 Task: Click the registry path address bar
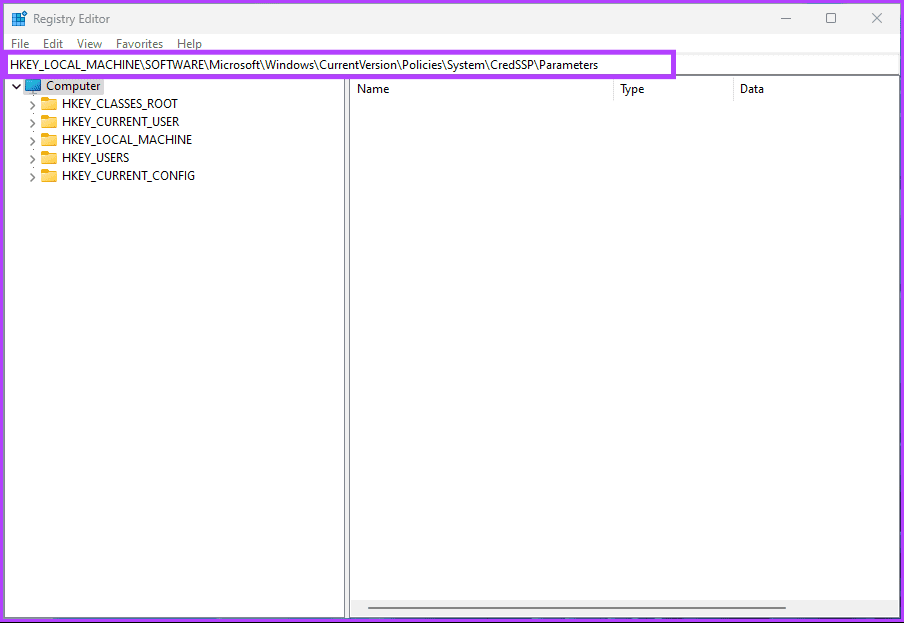(340, 65)
